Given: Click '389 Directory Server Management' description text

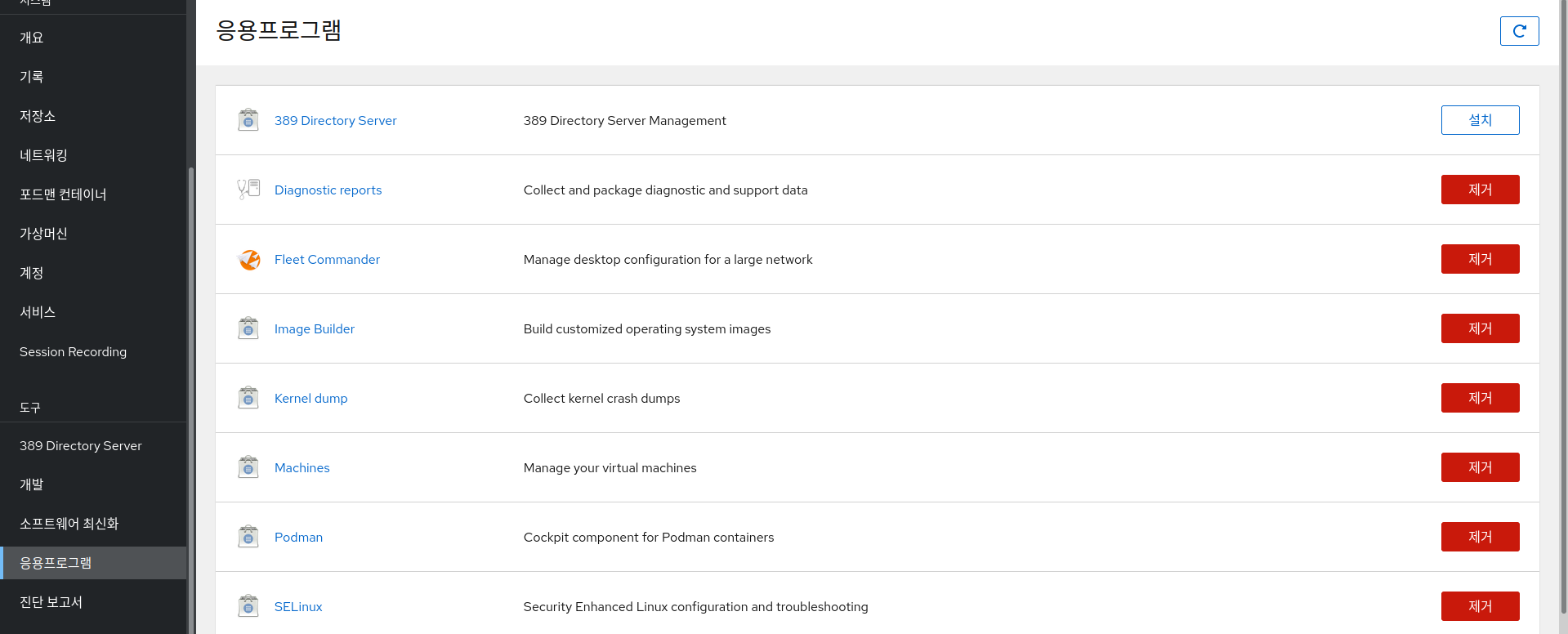Looking at the screenshot, I should tap(624, 120).
